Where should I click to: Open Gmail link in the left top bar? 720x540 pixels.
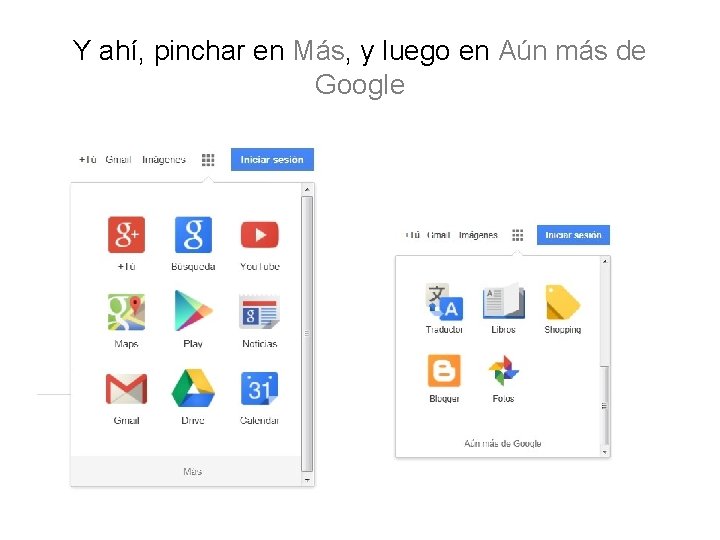[x=118, y=159]
